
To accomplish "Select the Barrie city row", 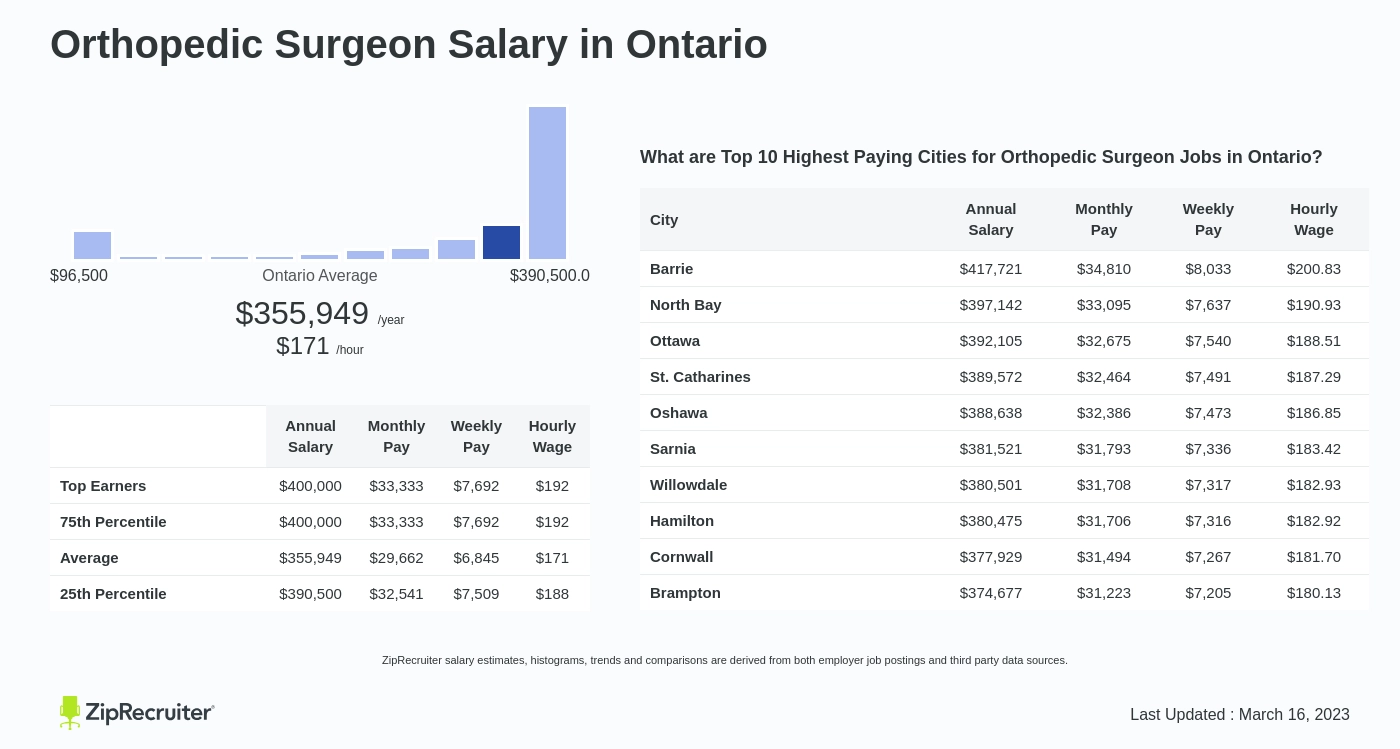I will (x=1005, y=268).
